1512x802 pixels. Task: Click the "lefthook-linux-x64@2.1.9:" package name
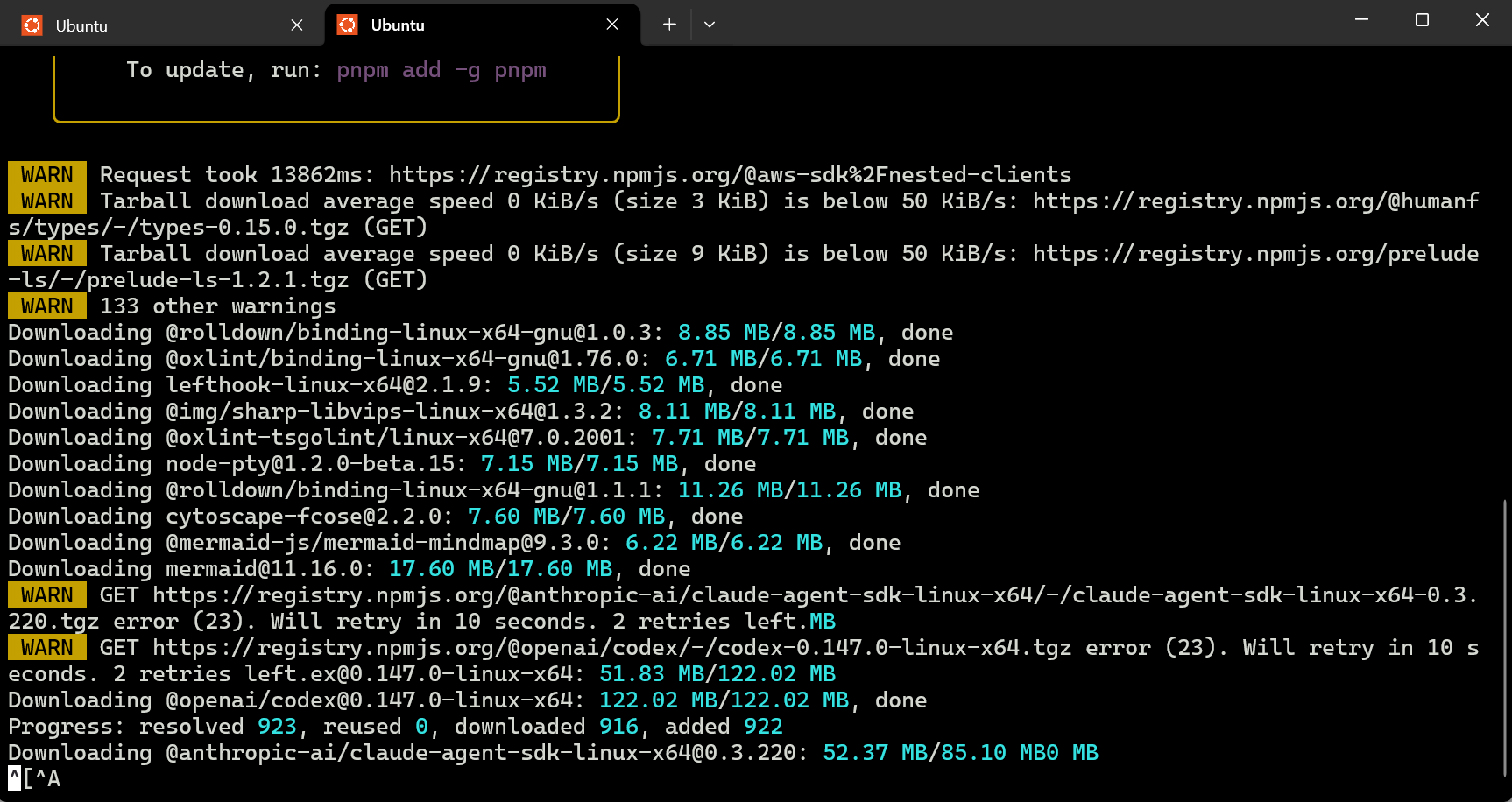pyautogui.click(x=329, y=385)
